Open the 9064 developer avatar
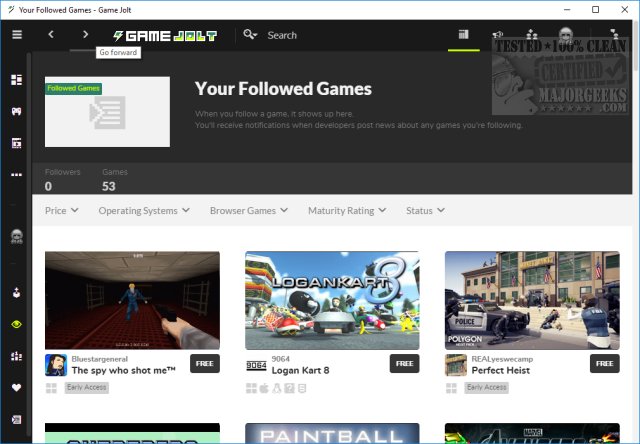The height and width of the screenshot is (444, 640). coord(256,365)
